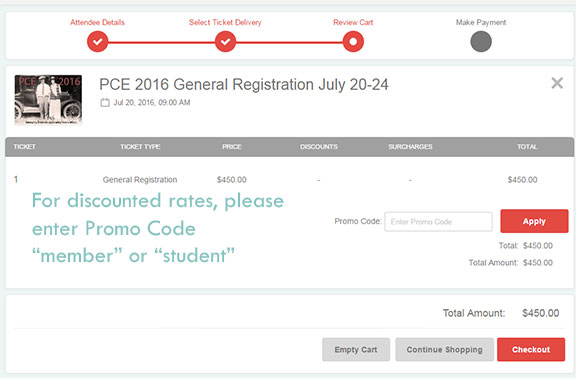The image size is (576, 378).
Task: Remove event with the X icon
Action: coord(557,83)
